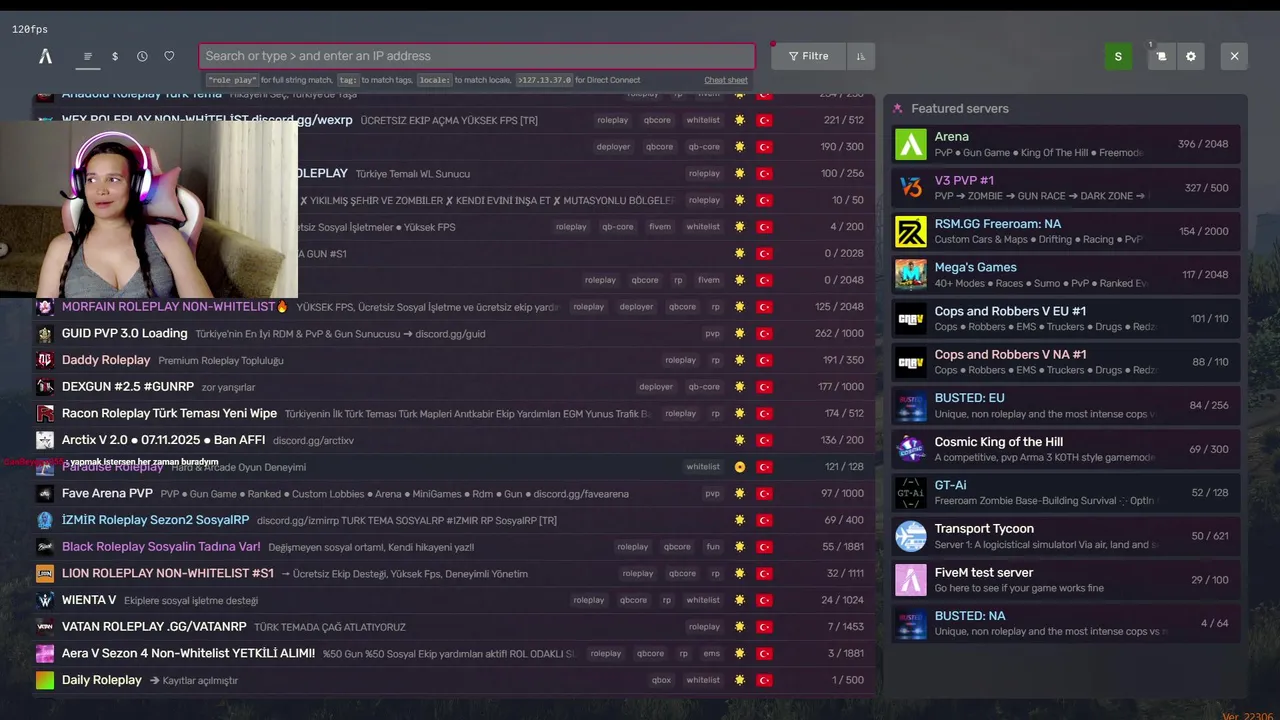Click the Turkey flag on Daddy Roleplay row
Viewport: 1280px width, 720px height.
pos(764,360)
